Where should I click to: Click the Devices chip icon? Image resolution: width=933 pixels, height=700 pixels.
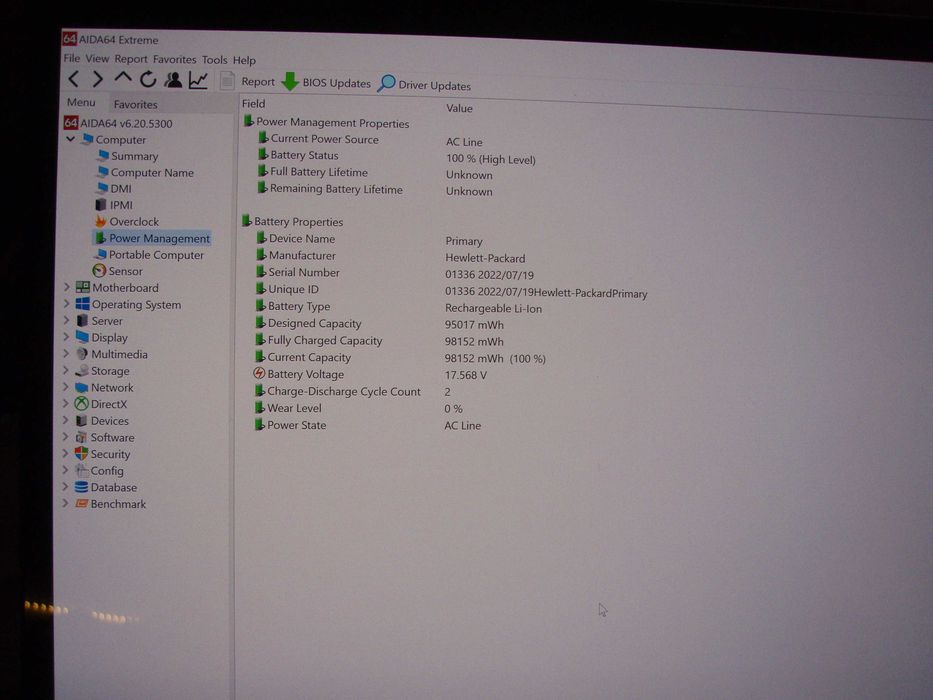[x=82, y=421]
